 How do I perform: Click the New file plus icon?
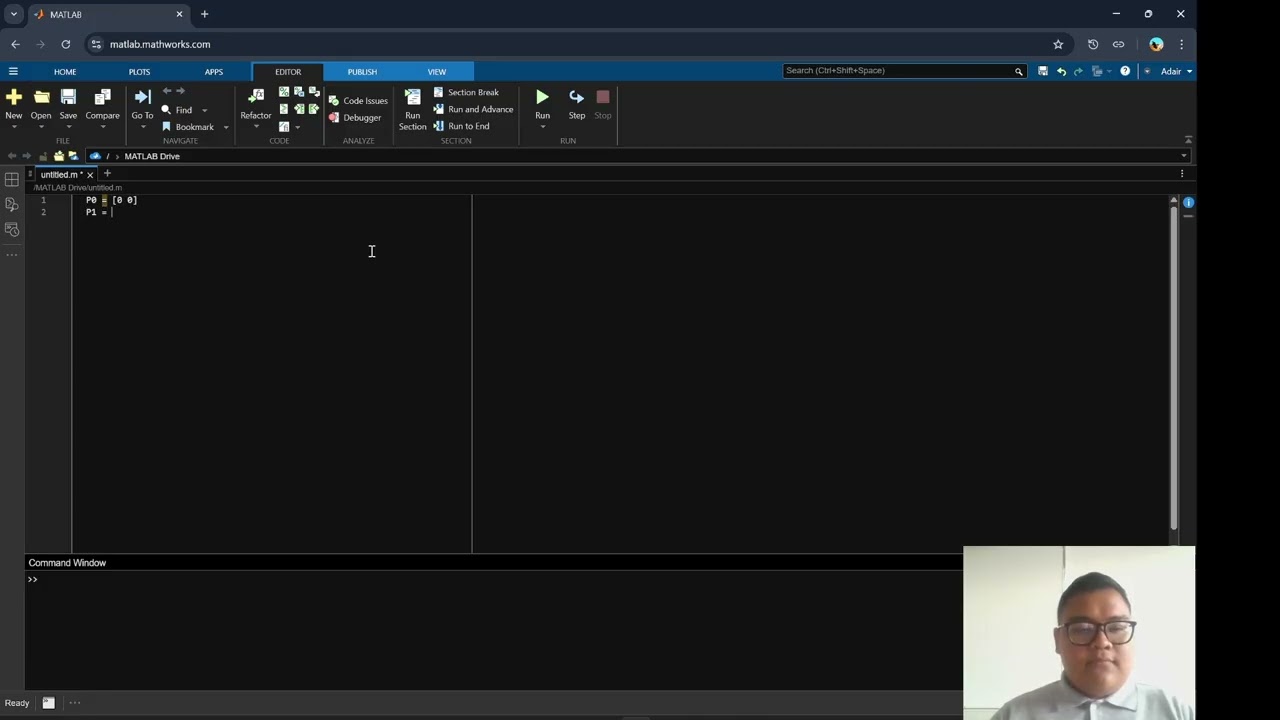coord(14,97)
